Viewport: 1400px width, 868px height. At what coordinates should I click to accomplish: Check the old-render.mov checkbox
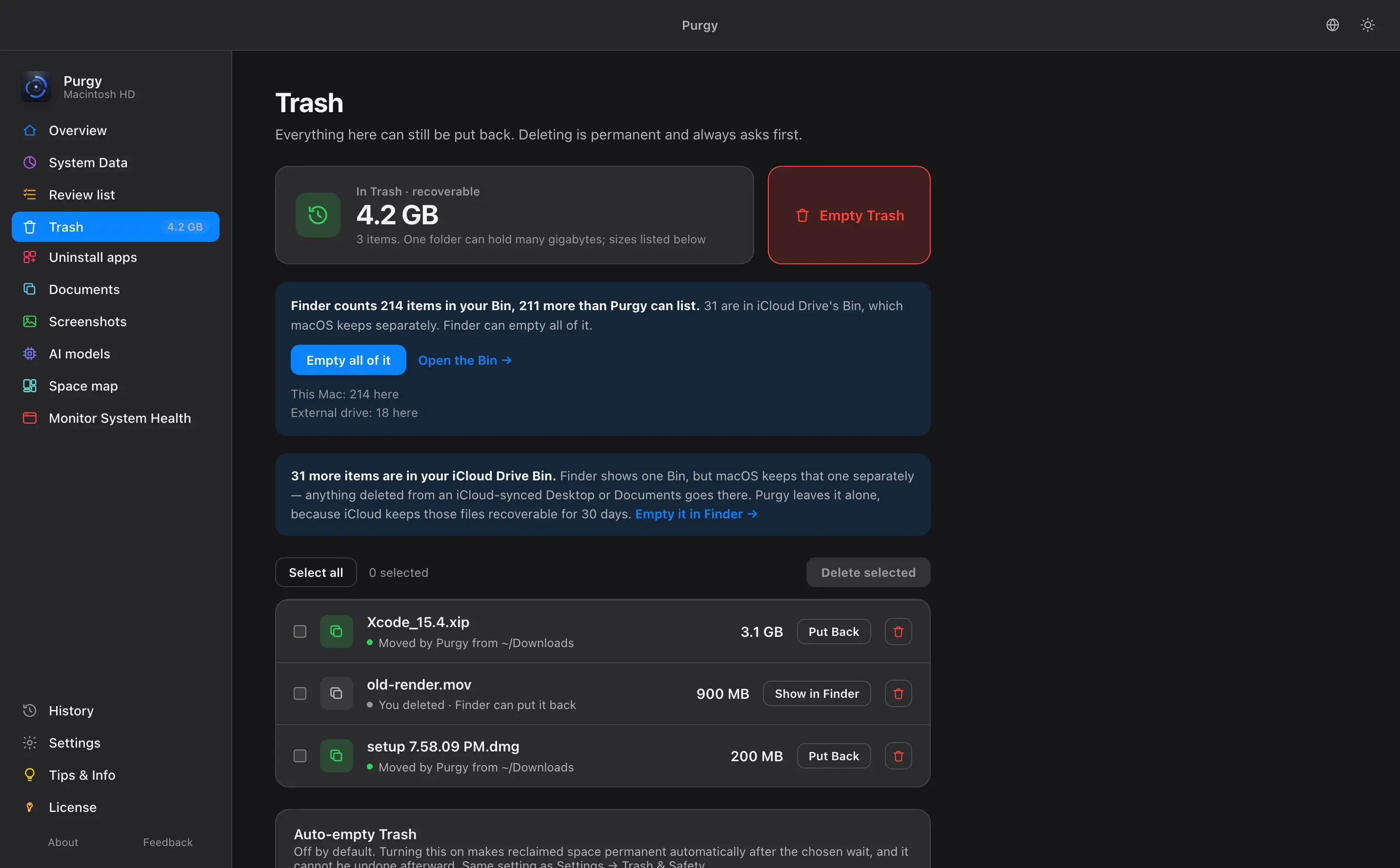[x=300, y=693]
